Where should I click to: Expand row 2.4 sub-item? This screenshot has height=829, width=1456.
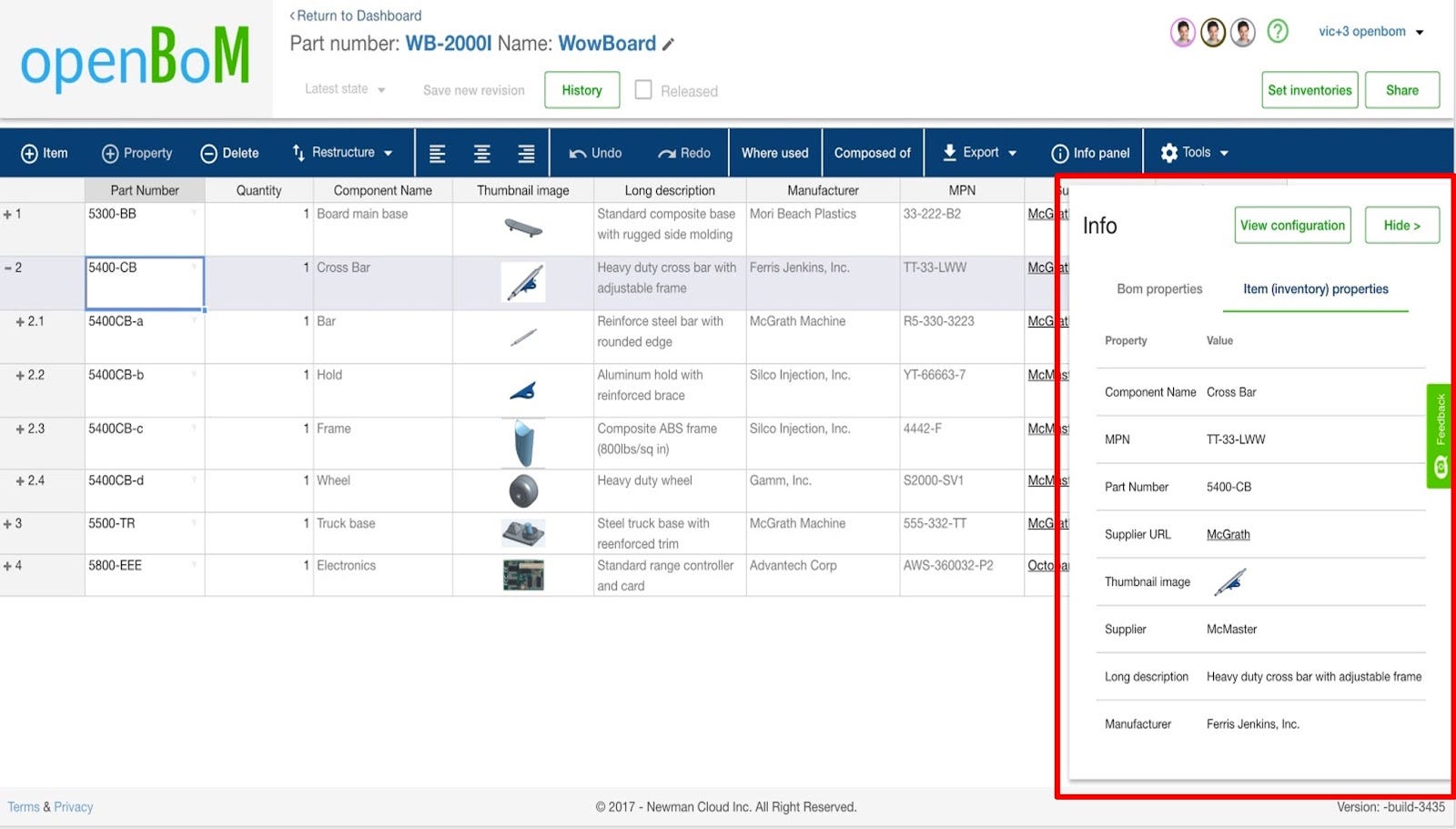tap(20, 481)
